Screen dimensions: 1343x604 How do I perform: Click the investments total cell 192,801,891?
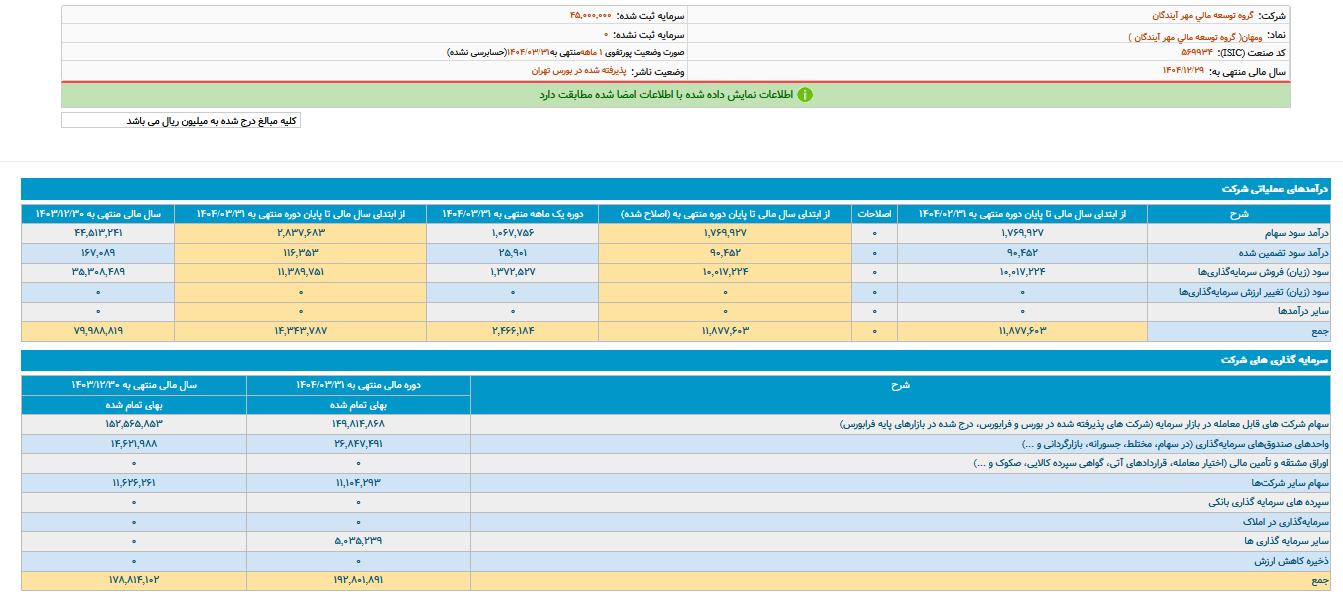(x=358, y=580)
